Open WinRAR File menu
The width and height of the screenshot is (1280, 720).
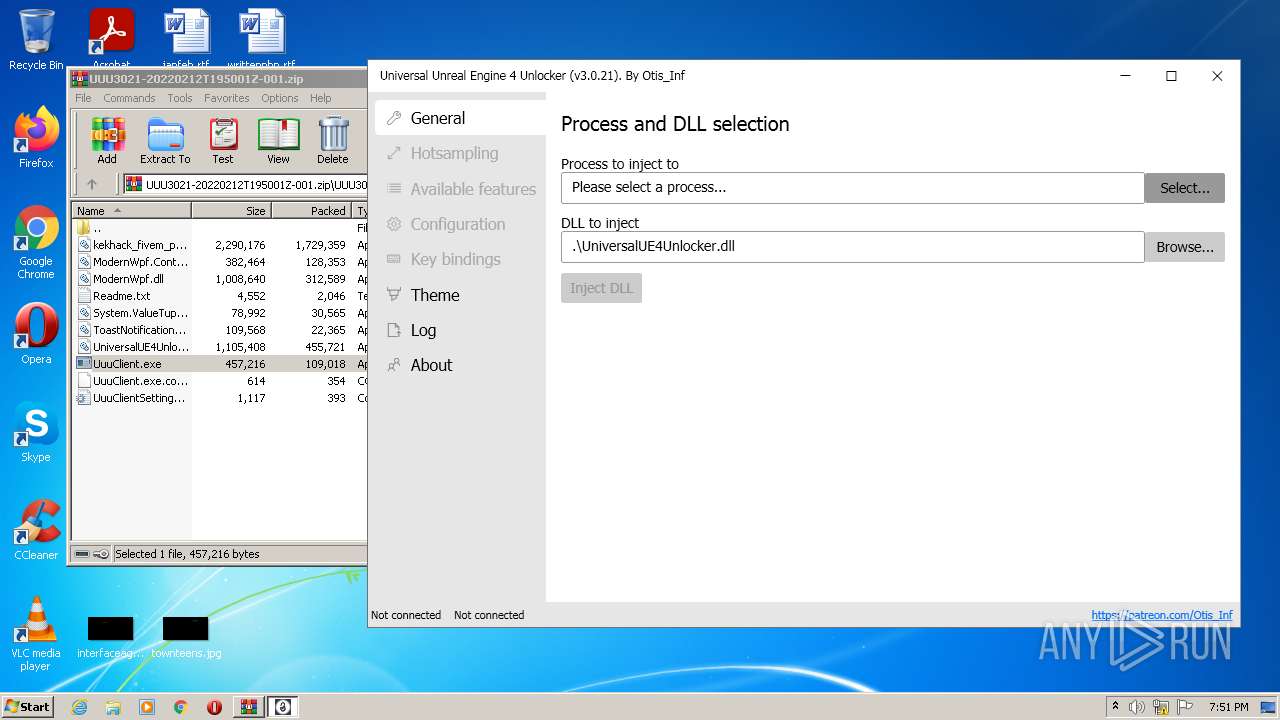point(83,98)
